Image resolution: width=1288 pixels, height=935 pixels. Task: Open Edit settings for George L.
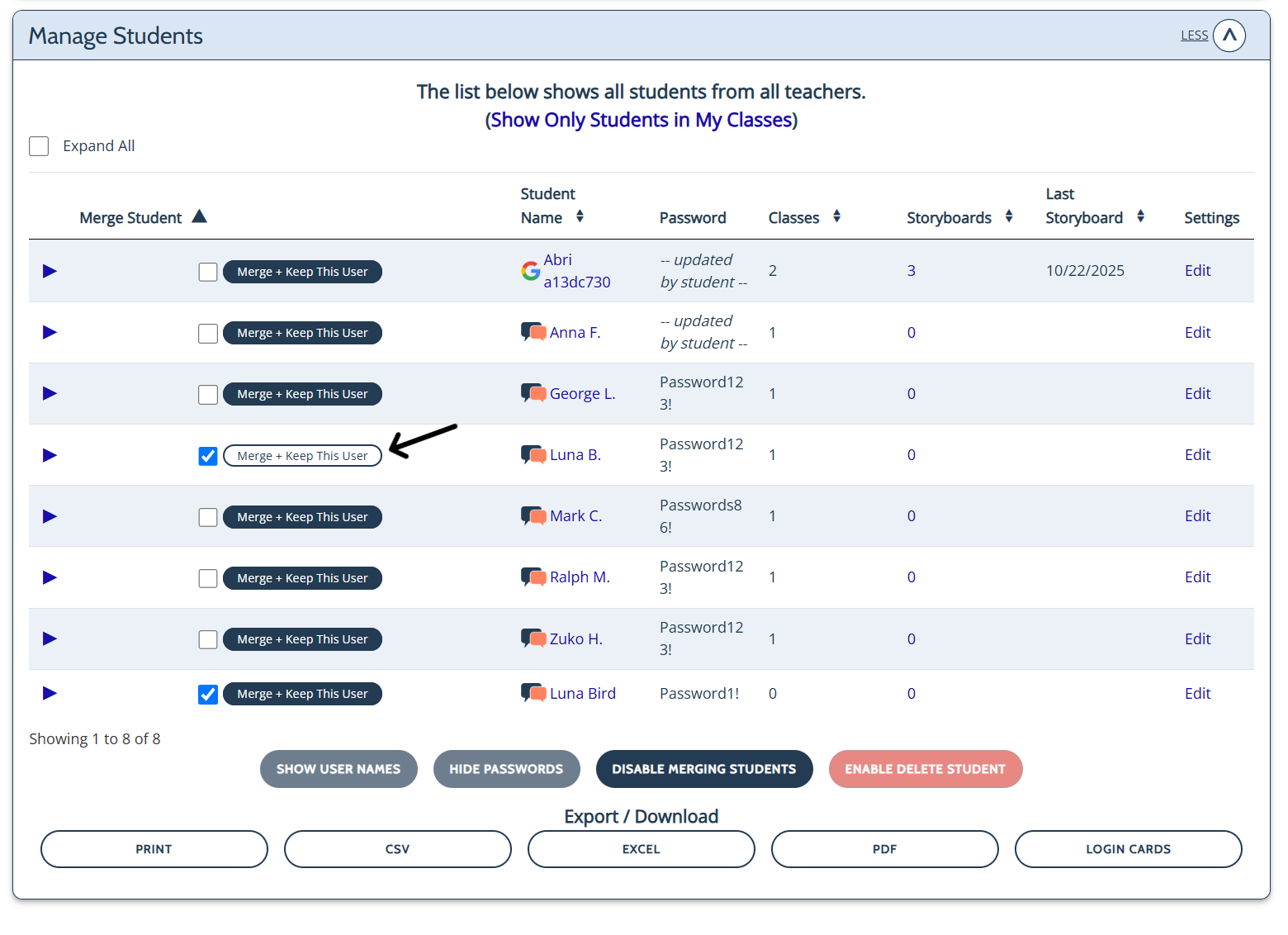pyautogui.click(x=1197, y=394)
